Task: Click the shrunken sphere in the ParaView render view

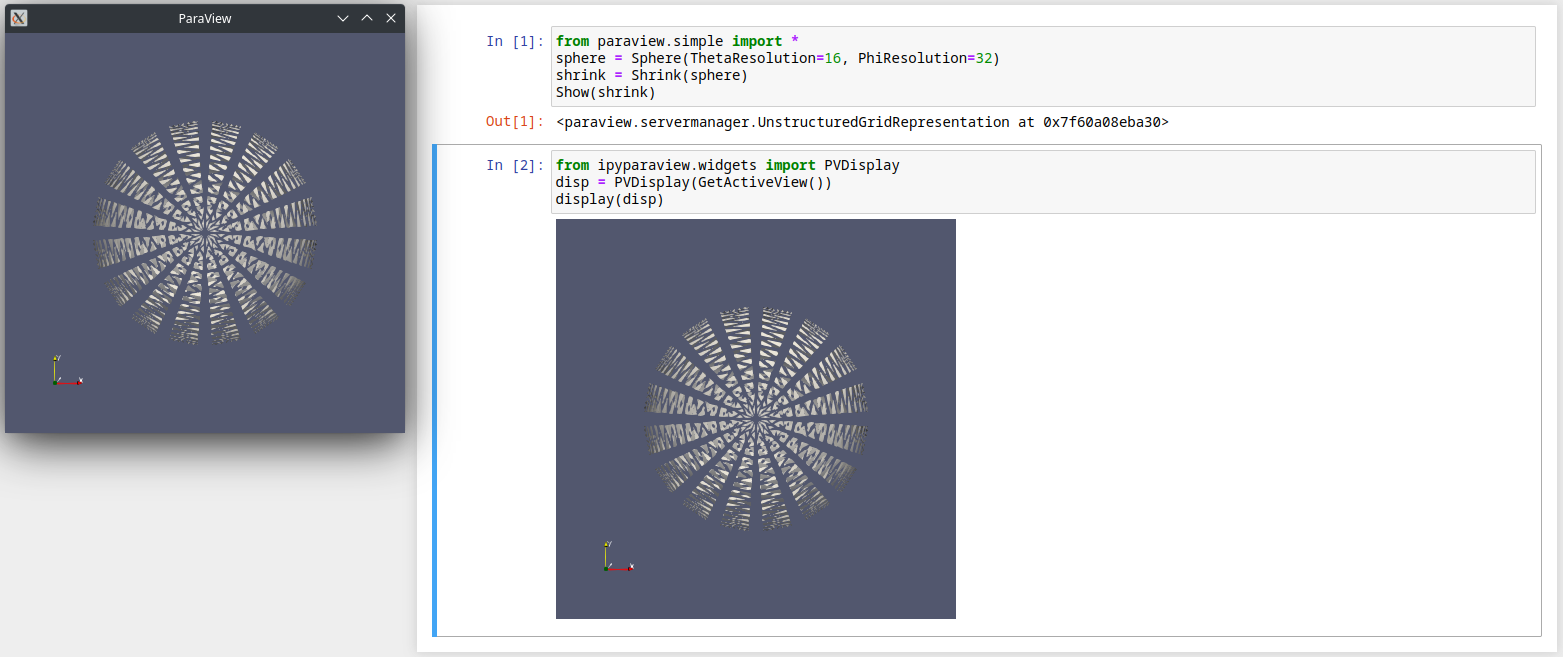Action: pos(205,230)
